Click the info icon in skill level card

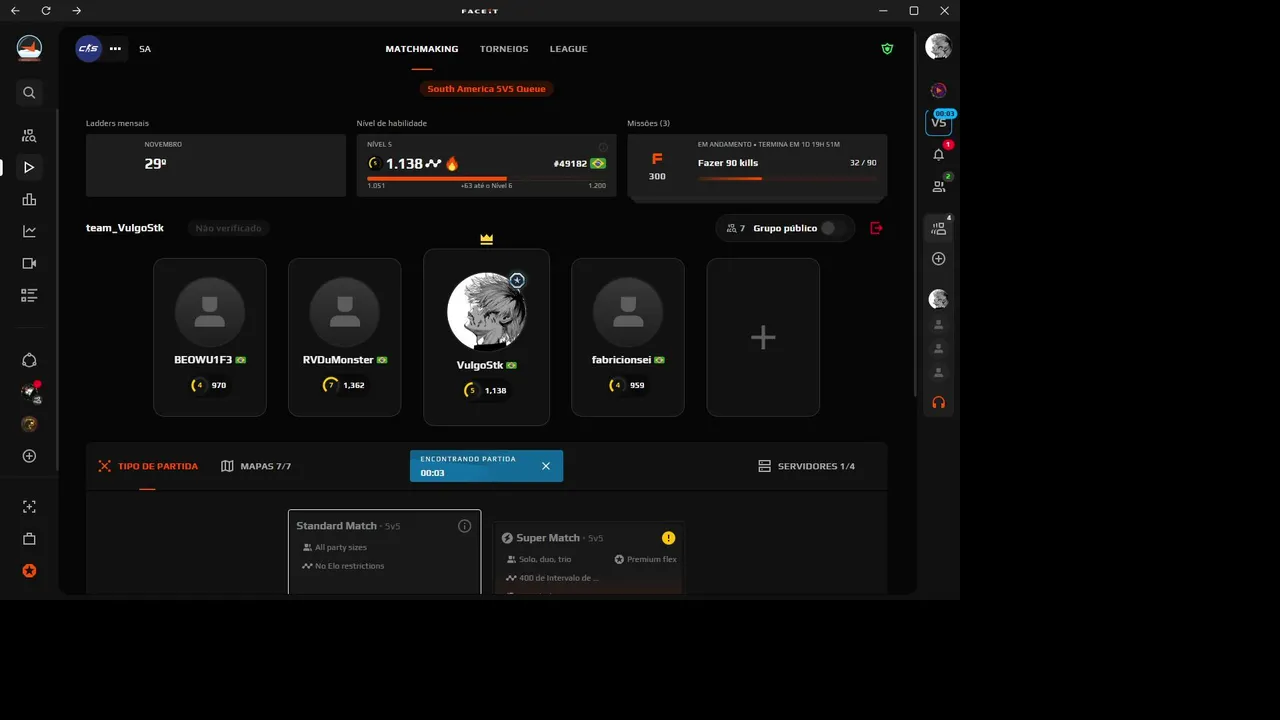pyautogui.click(x=603, y=146)
